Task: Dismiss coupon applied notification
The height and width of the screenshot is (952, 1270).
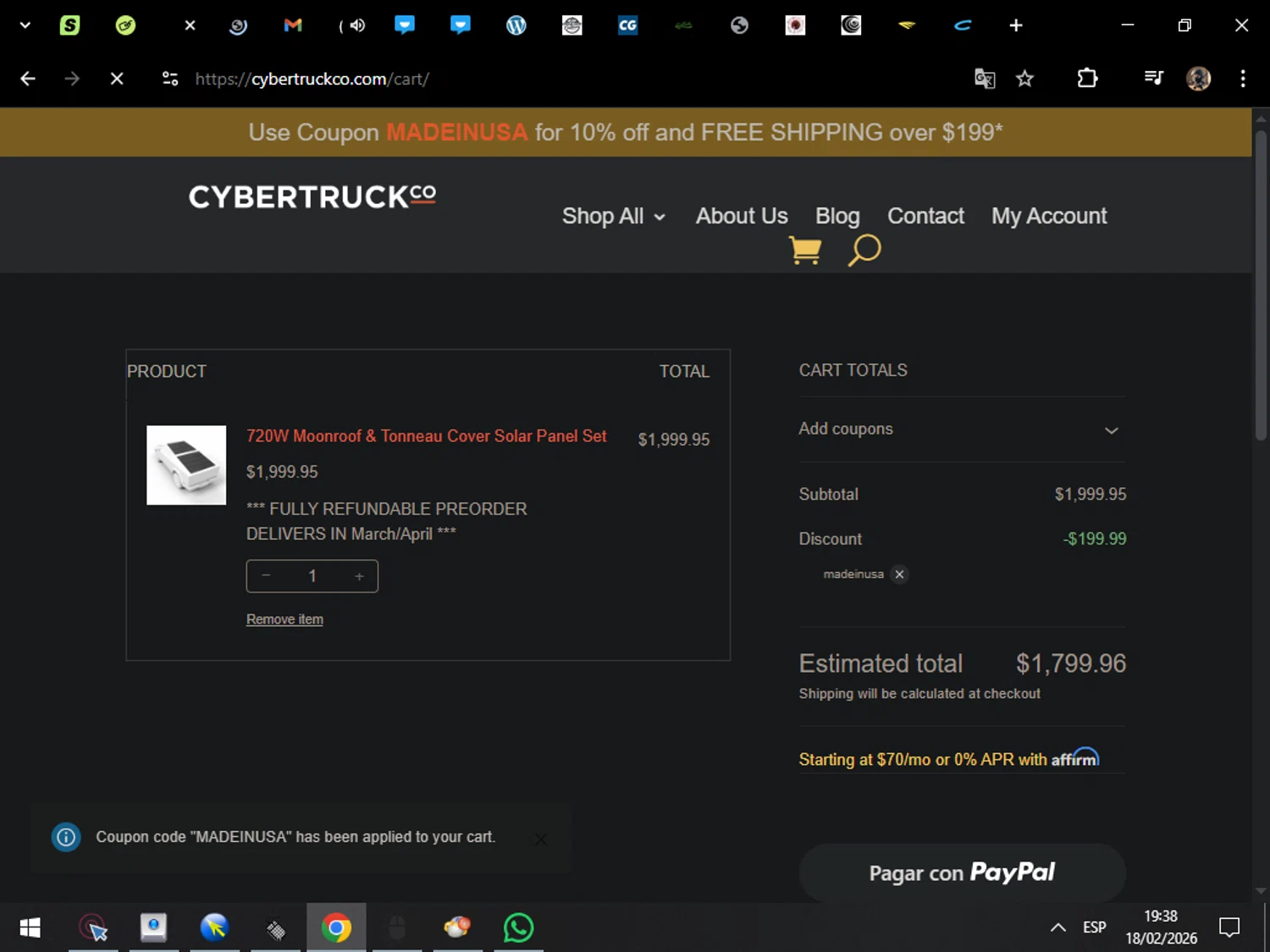Action: click(540, 839)
